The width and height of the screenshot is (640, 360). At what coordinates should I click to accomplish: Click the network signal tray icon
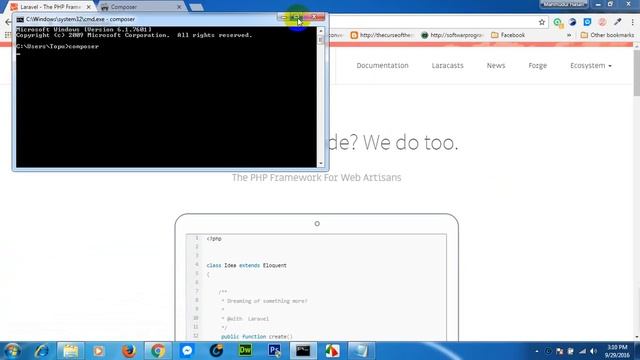click(582, 351)
